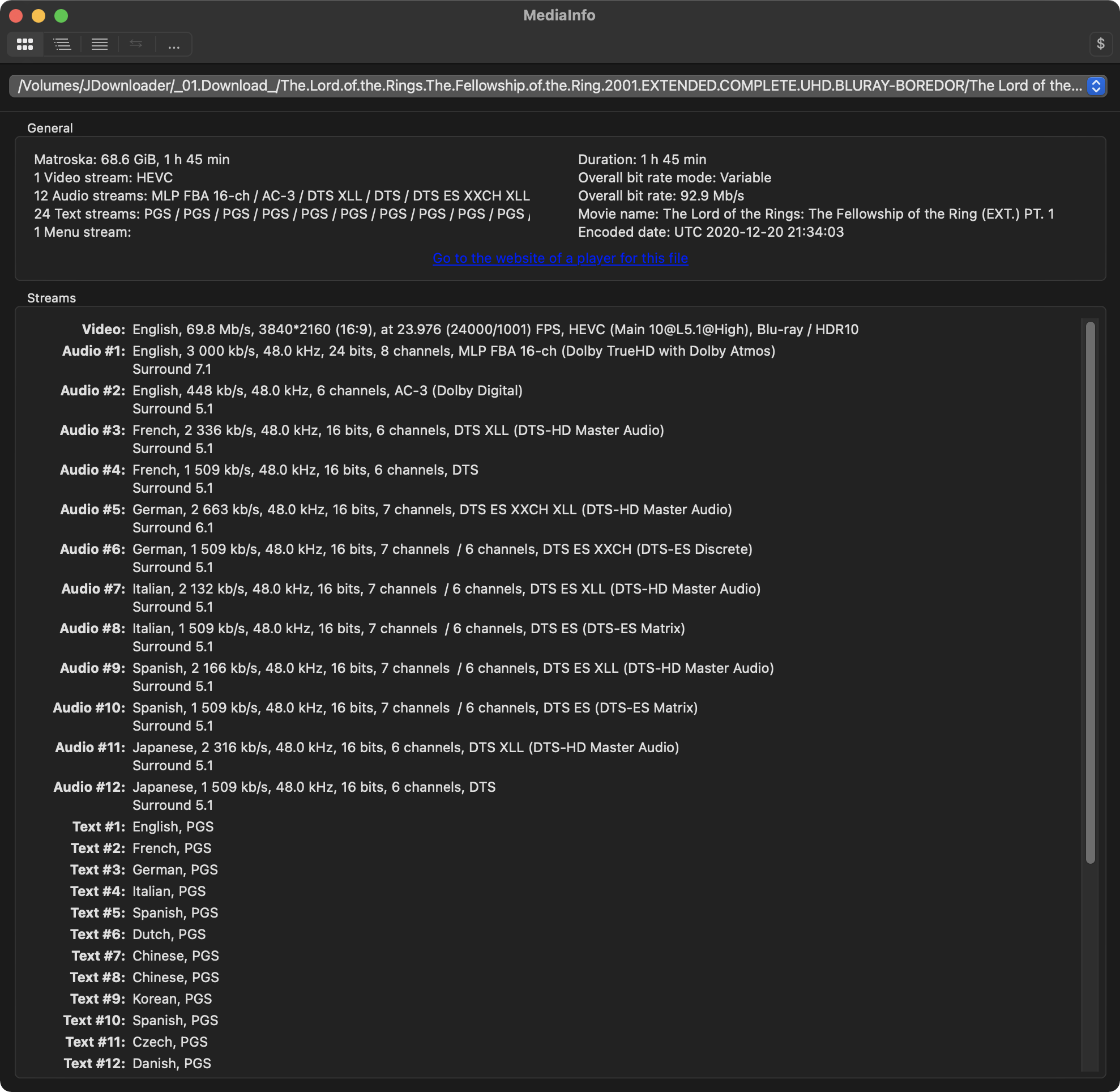Viewport: 1120px width, 1092px height.
Task: Click the compare arrows toolbar icon
Action: [136, 44]
